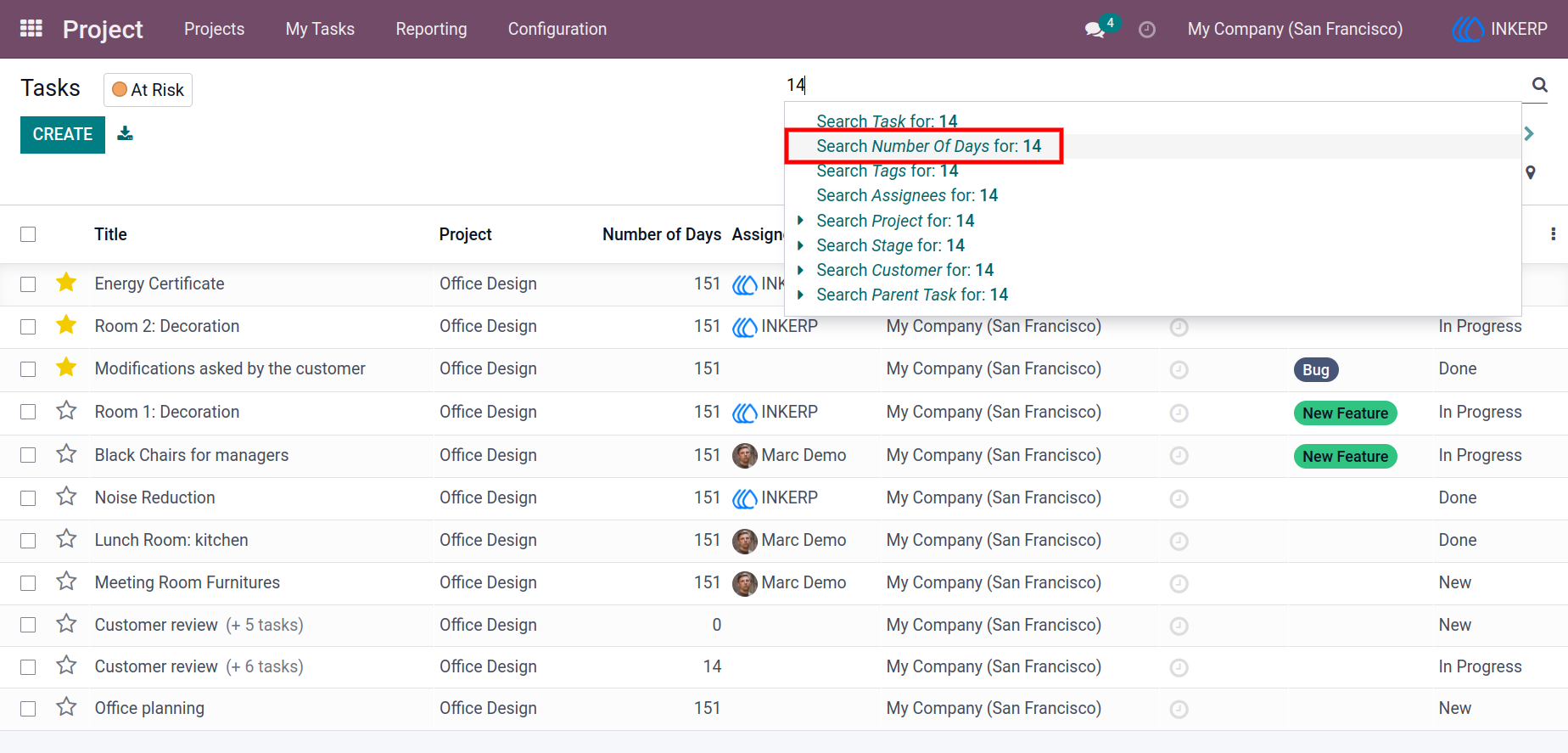The height and width of the screenshot is (753, 1568).
Task: Click the CREATE button
Action: [x=63, y=134]
